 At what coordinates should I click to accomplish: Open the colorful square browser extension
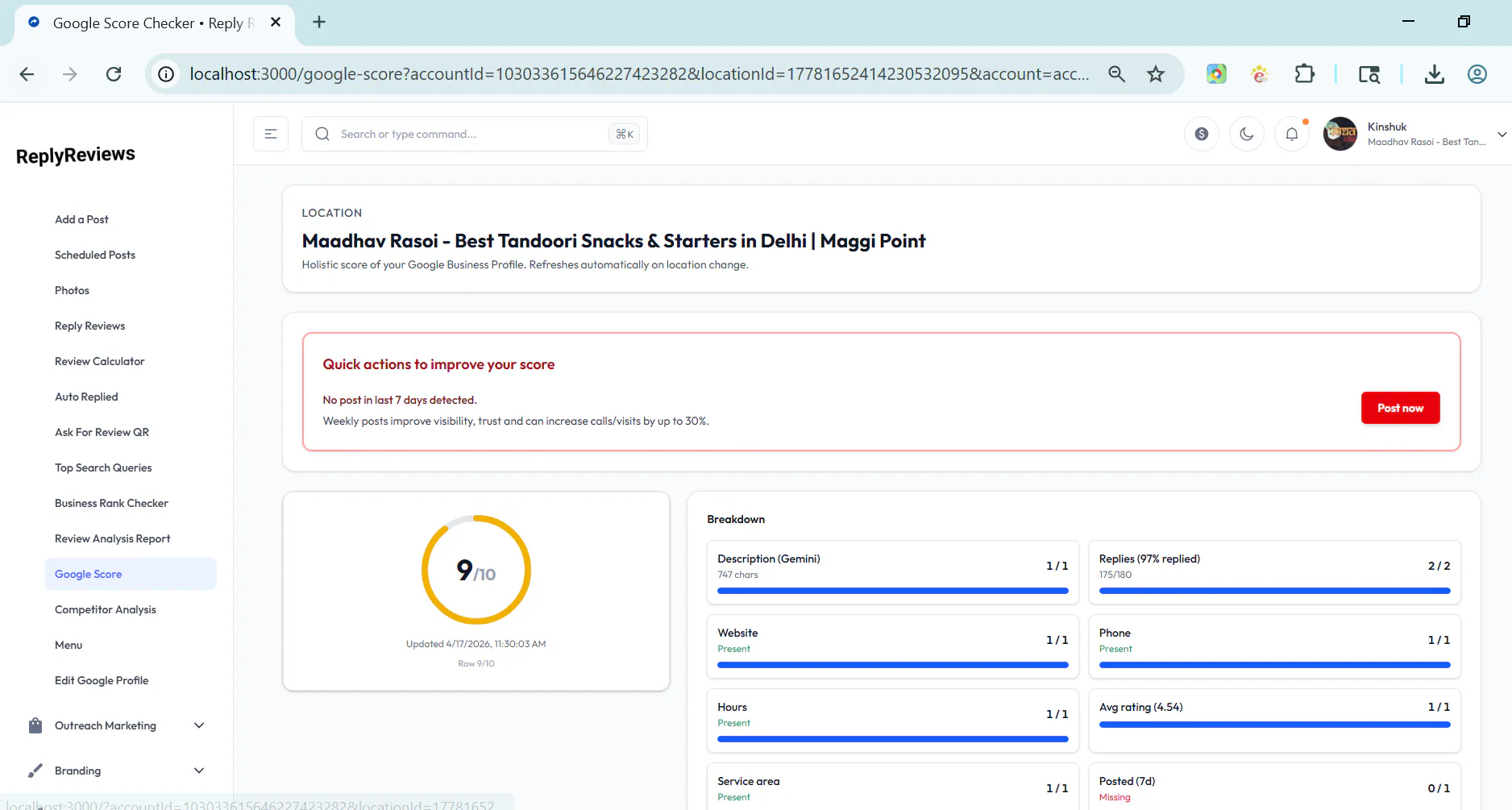click(1216, 74)
